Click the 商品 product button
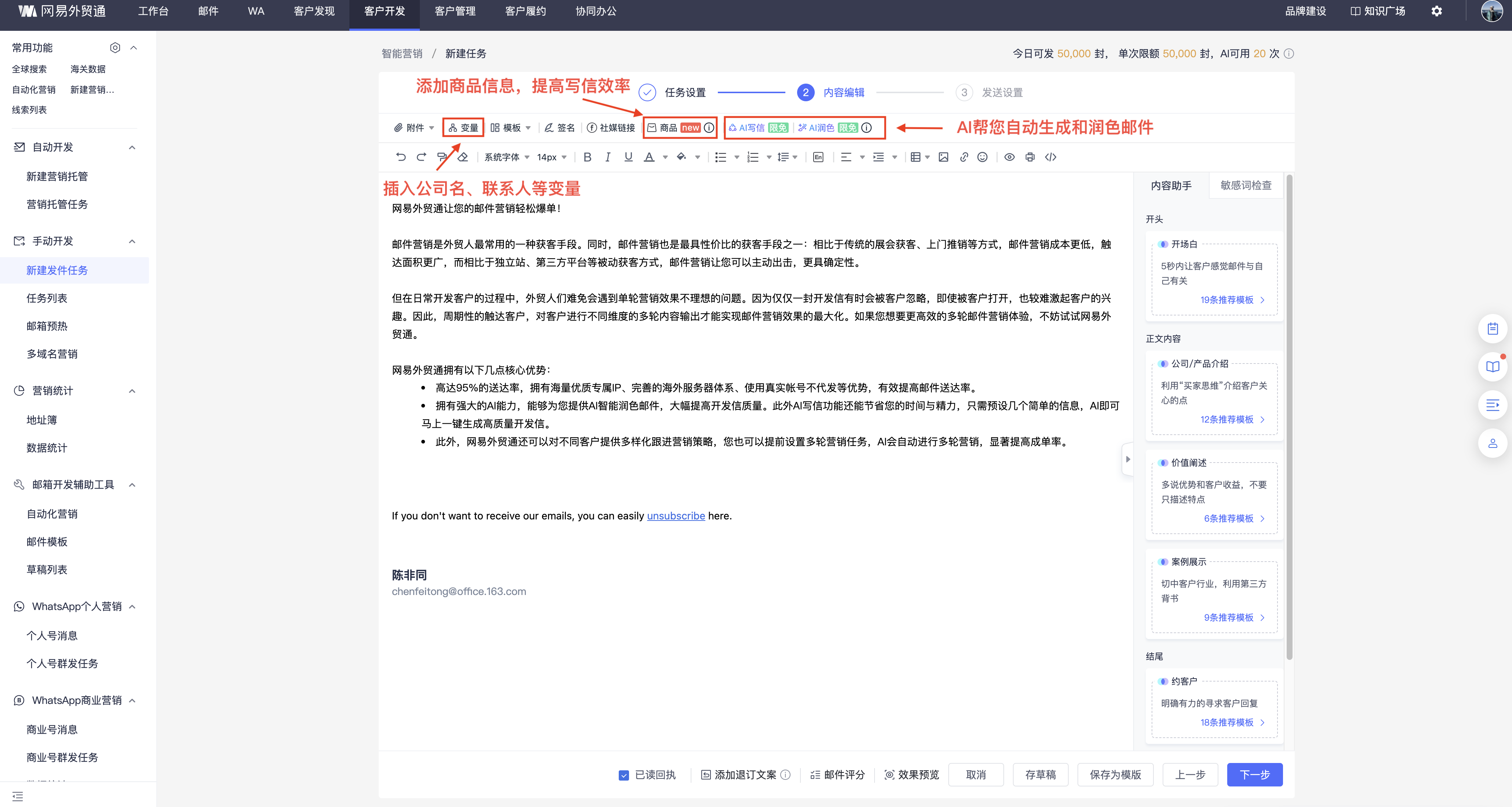This screenshot has width=1512, height=807. point(662,128)
